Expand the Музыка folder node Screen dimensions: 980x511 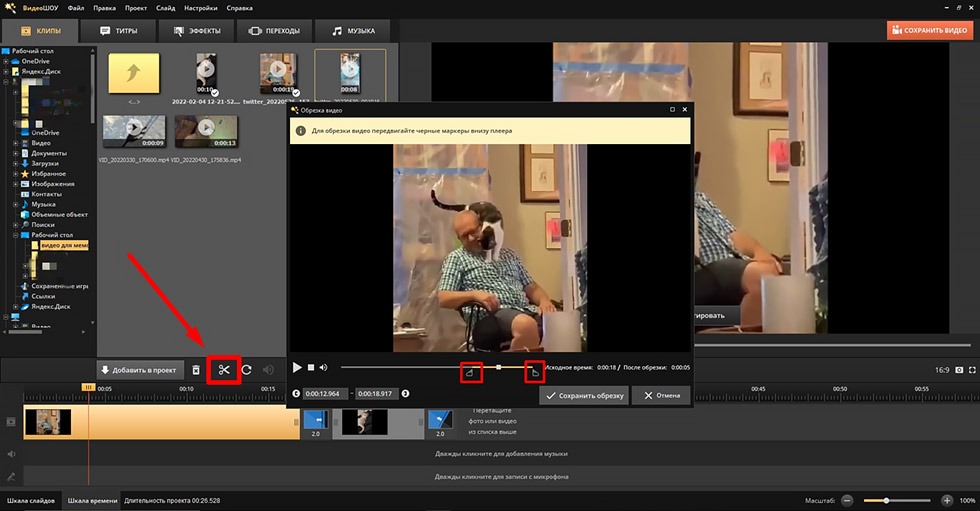point(16,204)
